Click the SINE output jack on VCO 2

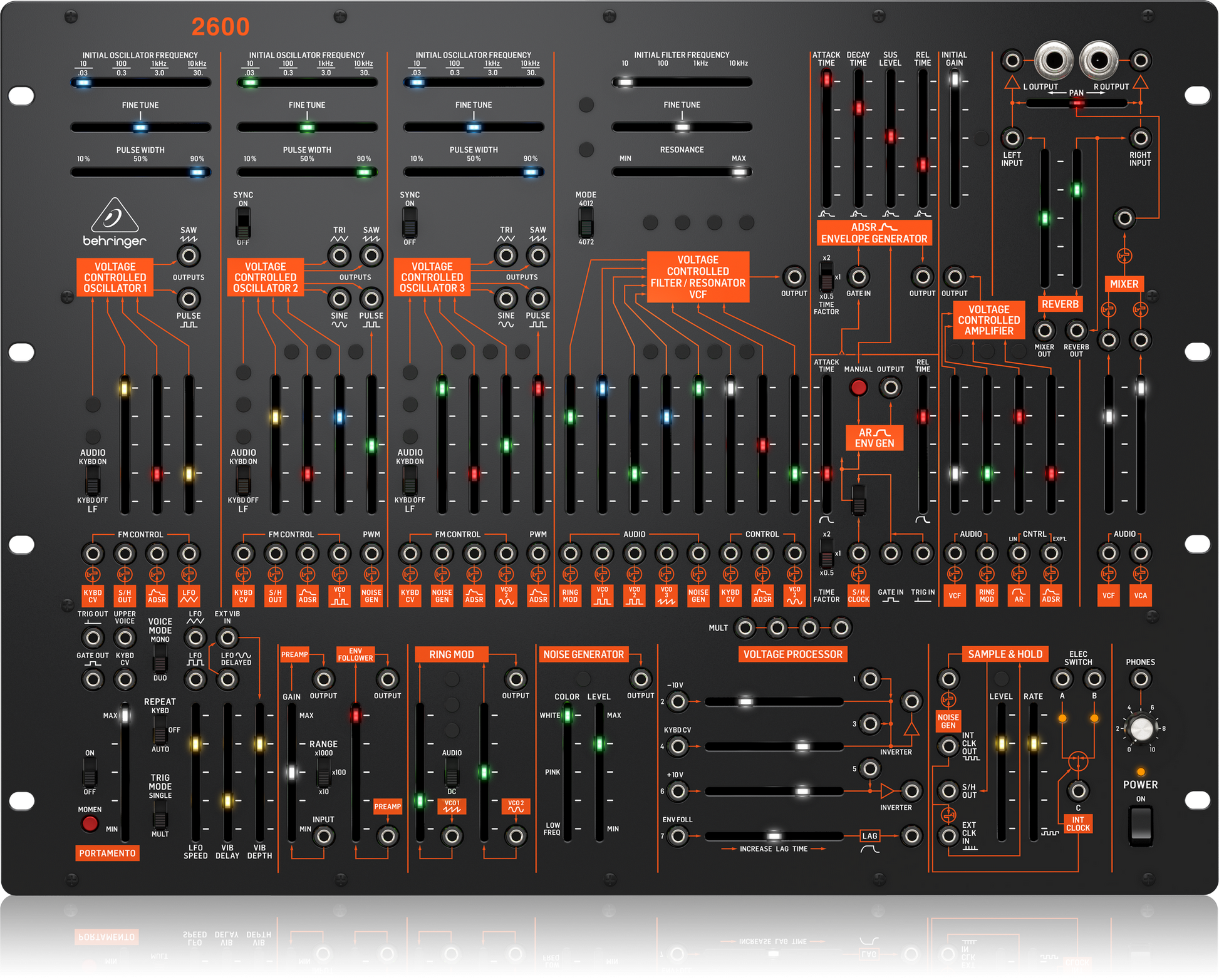[339, 299]
